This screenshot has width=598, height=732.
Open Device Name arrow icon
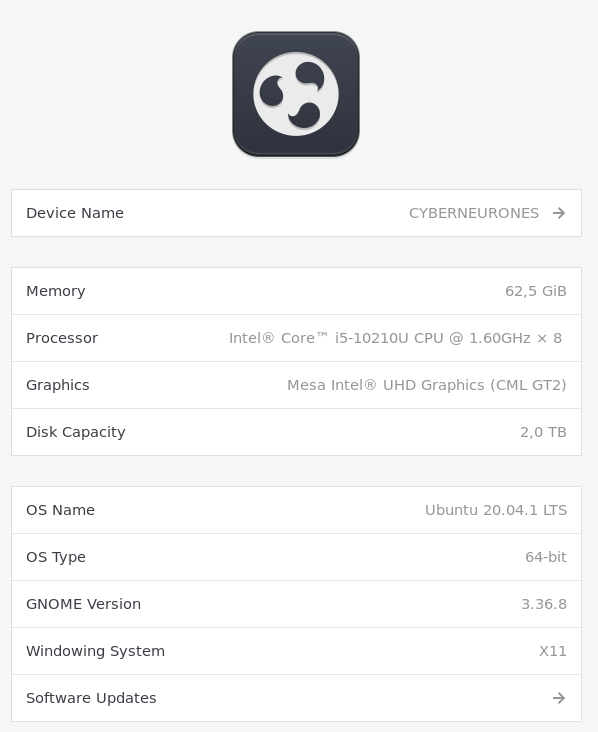coord(559,213)
